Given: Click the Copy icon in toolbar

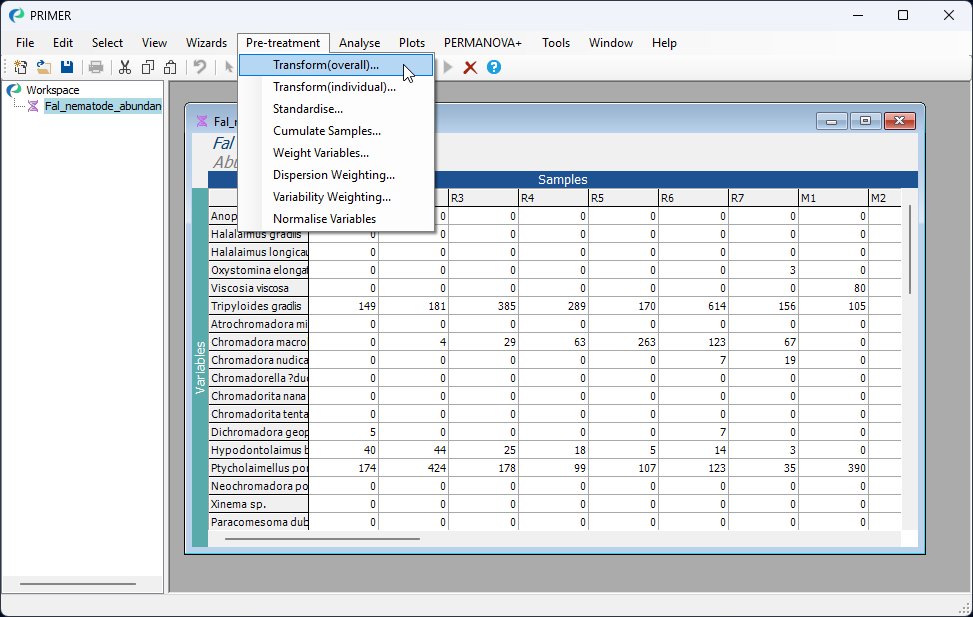Looking at the screenshot, I should [x=148, y=67].
